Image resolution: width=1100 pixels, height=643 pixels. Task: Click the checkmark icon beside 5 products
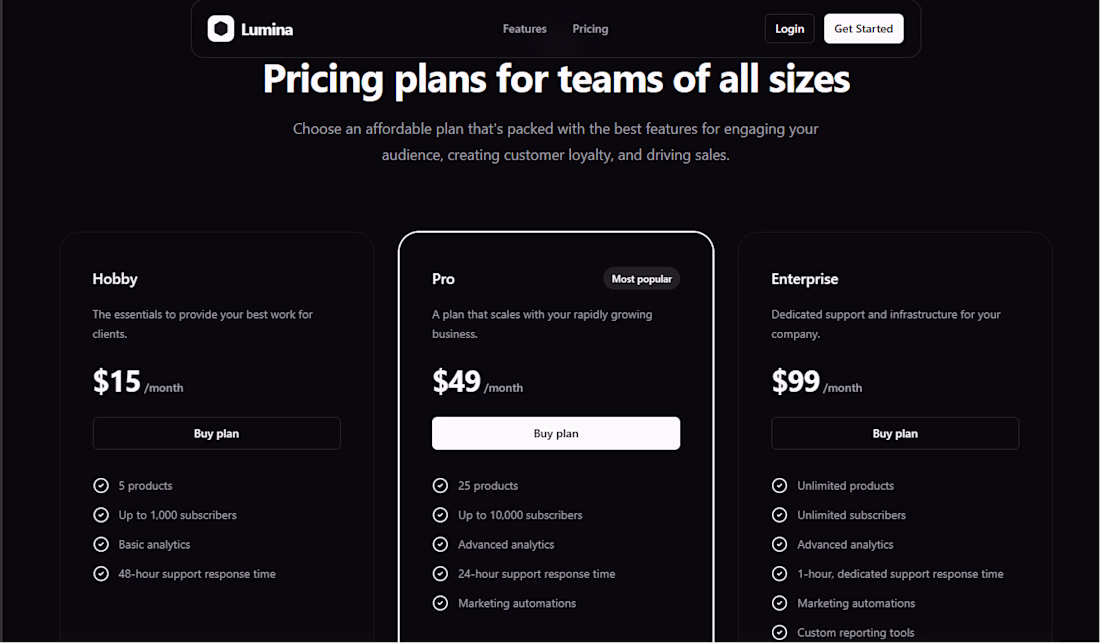click(x=101, y=485)
